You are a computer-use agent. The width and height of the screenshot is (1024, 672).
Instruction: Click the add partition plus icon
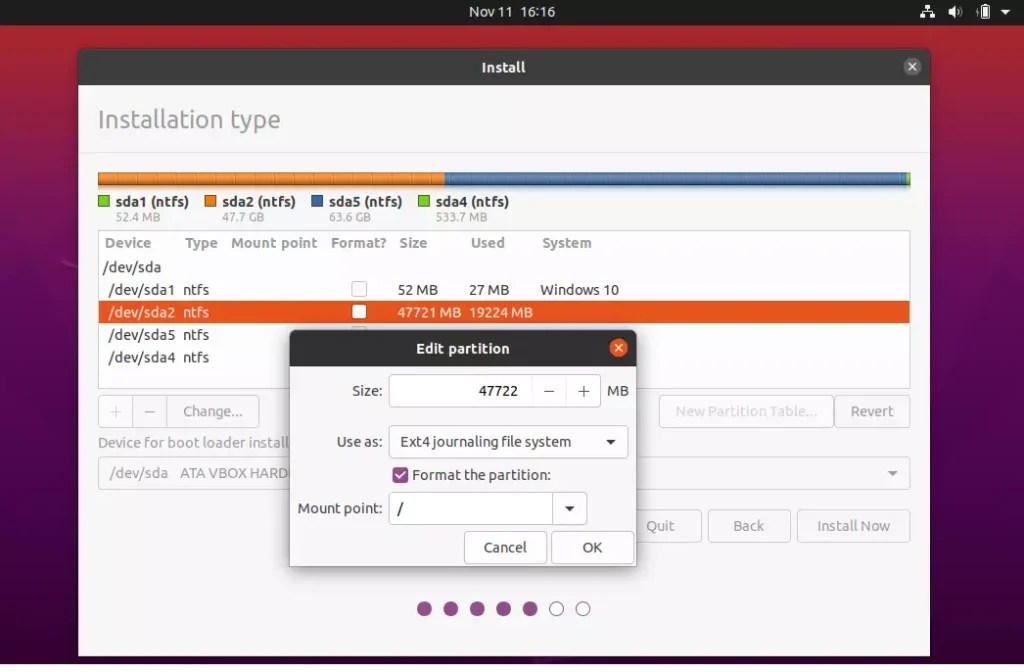click(115, 411)
